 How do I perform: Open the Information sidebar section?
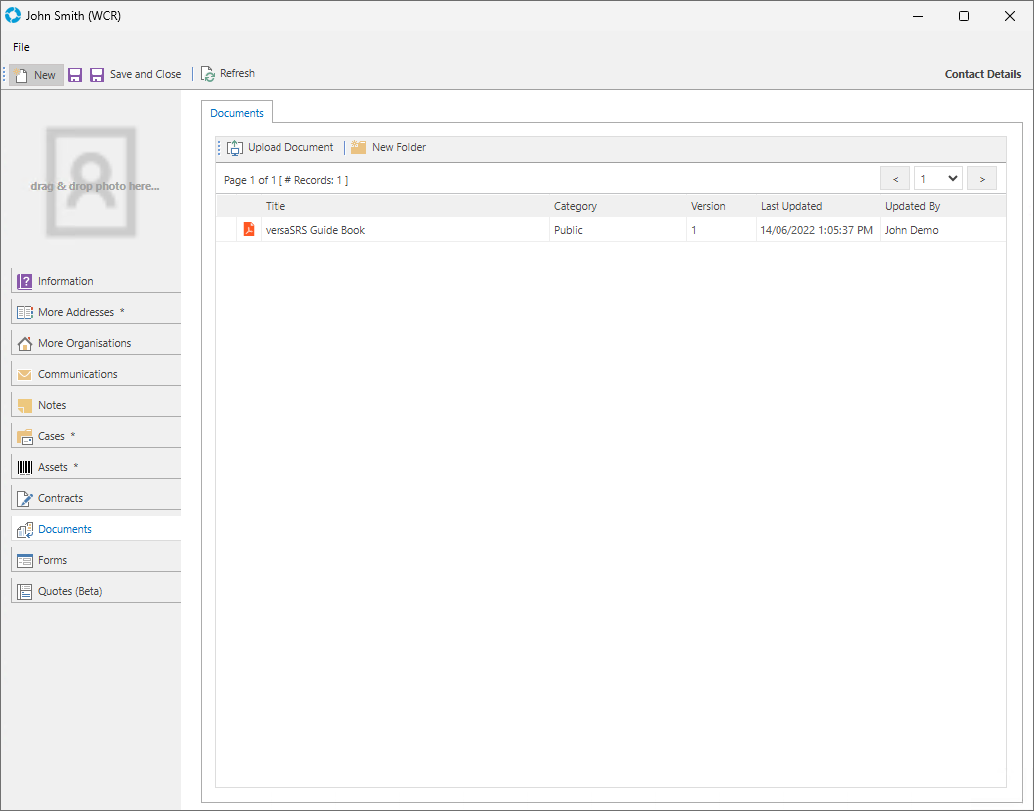(x=66, y=282)
